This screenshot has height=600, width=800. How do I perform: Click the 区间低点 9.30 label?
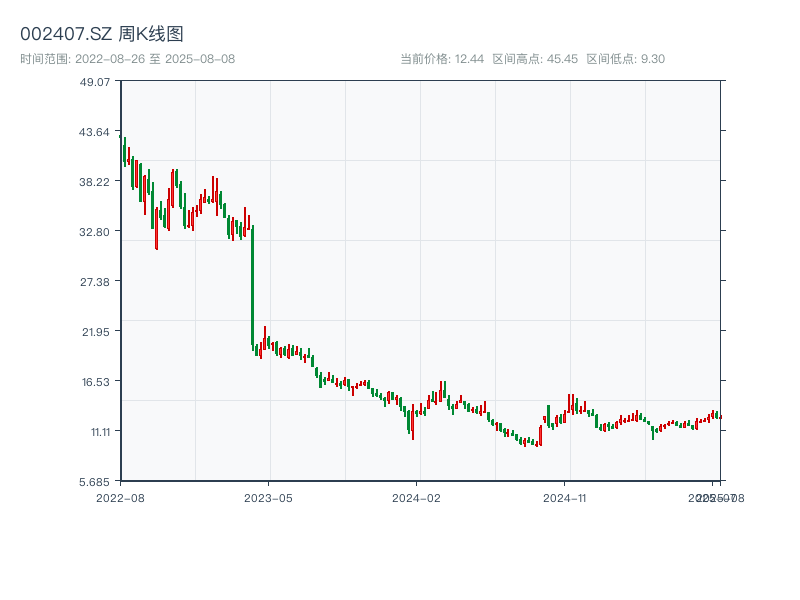(625, 59)
